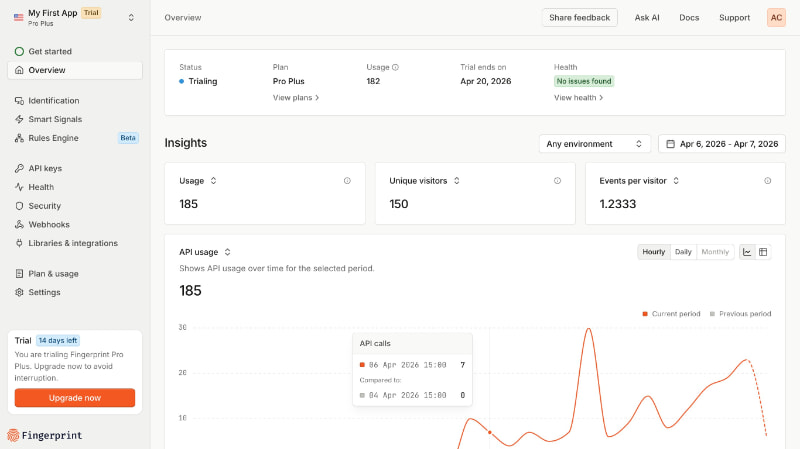Image resolution: width=800 pixels, height=449 pixels.
Task: Follow the View plans link
Action: coord(296,97)
